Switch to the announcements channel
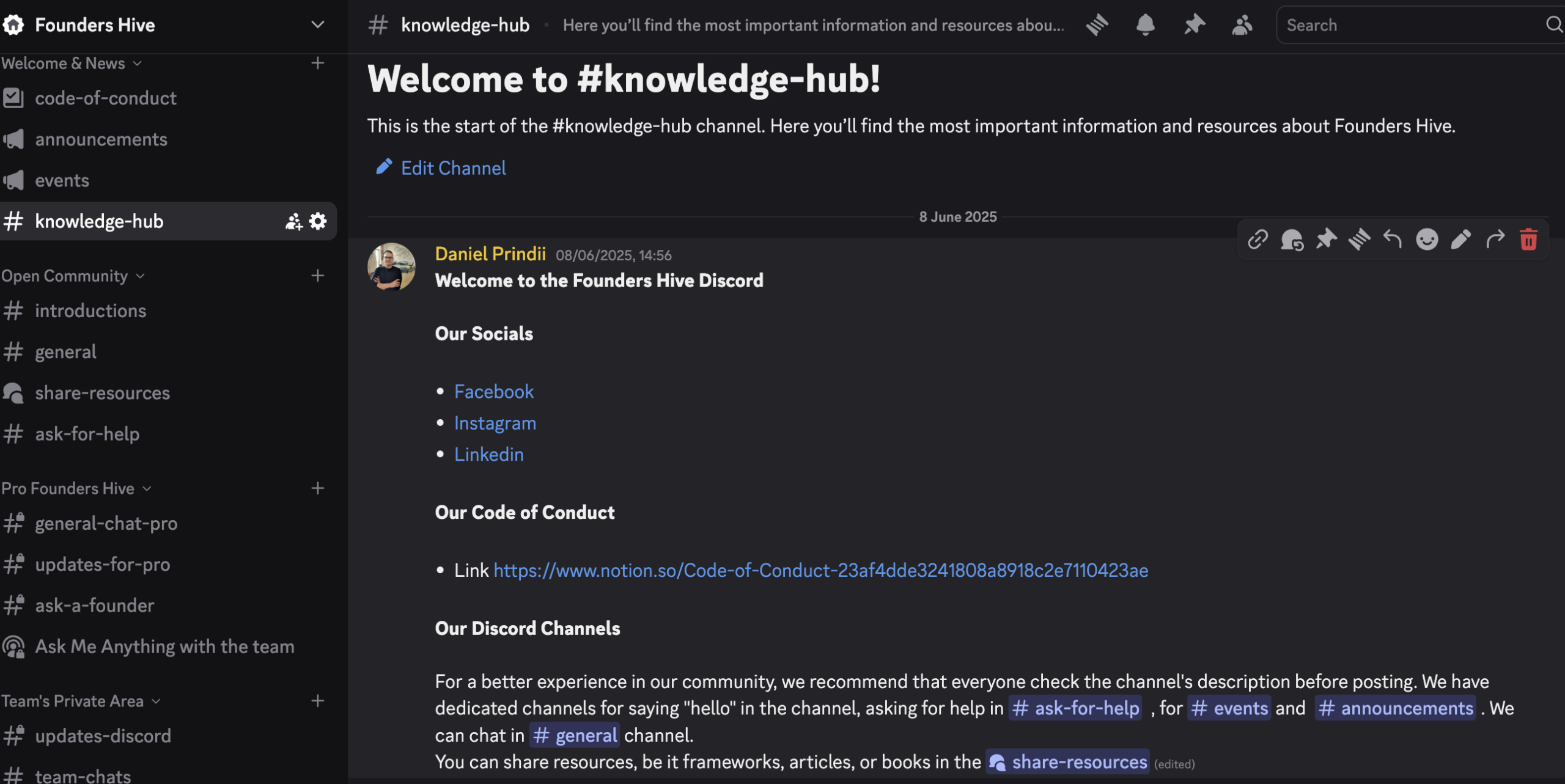Image resolution: width=1565 pixels, height=784 pixels. tap(101, 139)
